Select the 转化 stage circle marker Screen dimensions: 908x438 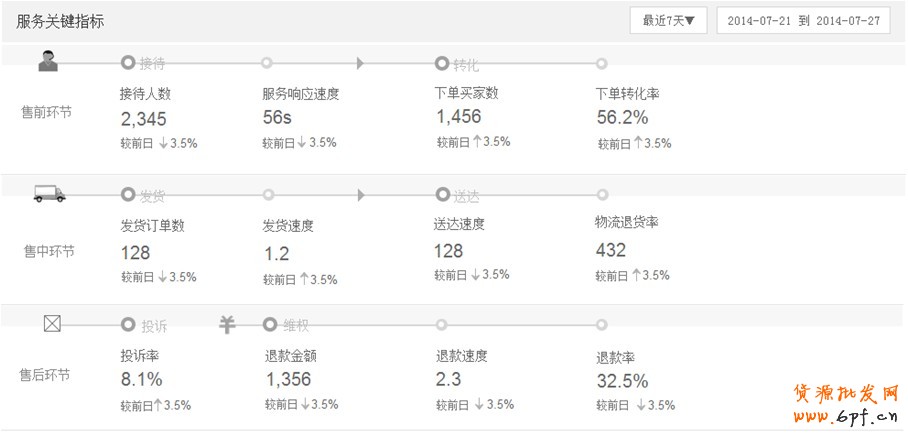click(x=442, y=63)
